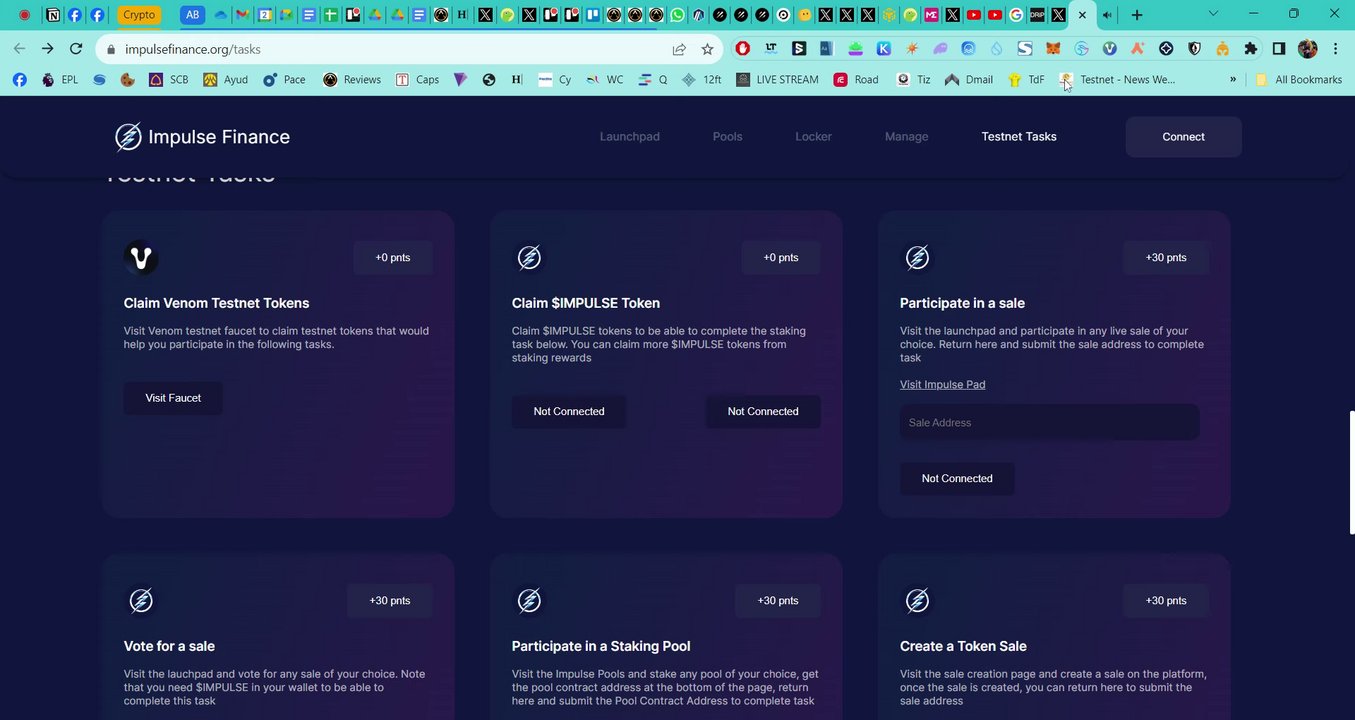The image size is (1355, 720).
Task: Open the tab search chevron dropdown
Action: point(1213,14)
